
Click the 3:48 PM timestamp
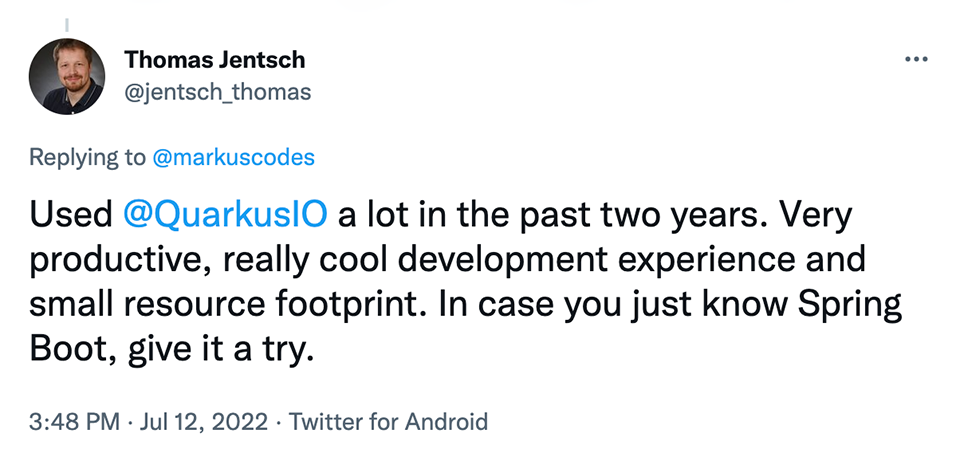tap(74, 422)
